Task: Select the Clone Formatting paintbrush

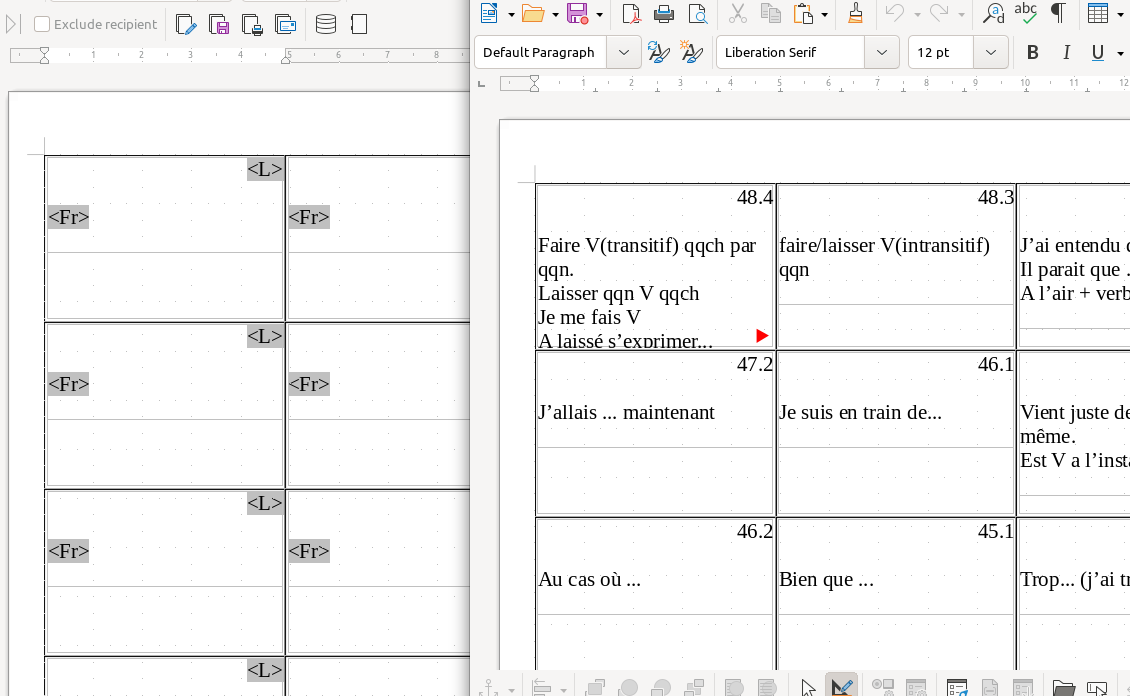Action: coord(855,13)
